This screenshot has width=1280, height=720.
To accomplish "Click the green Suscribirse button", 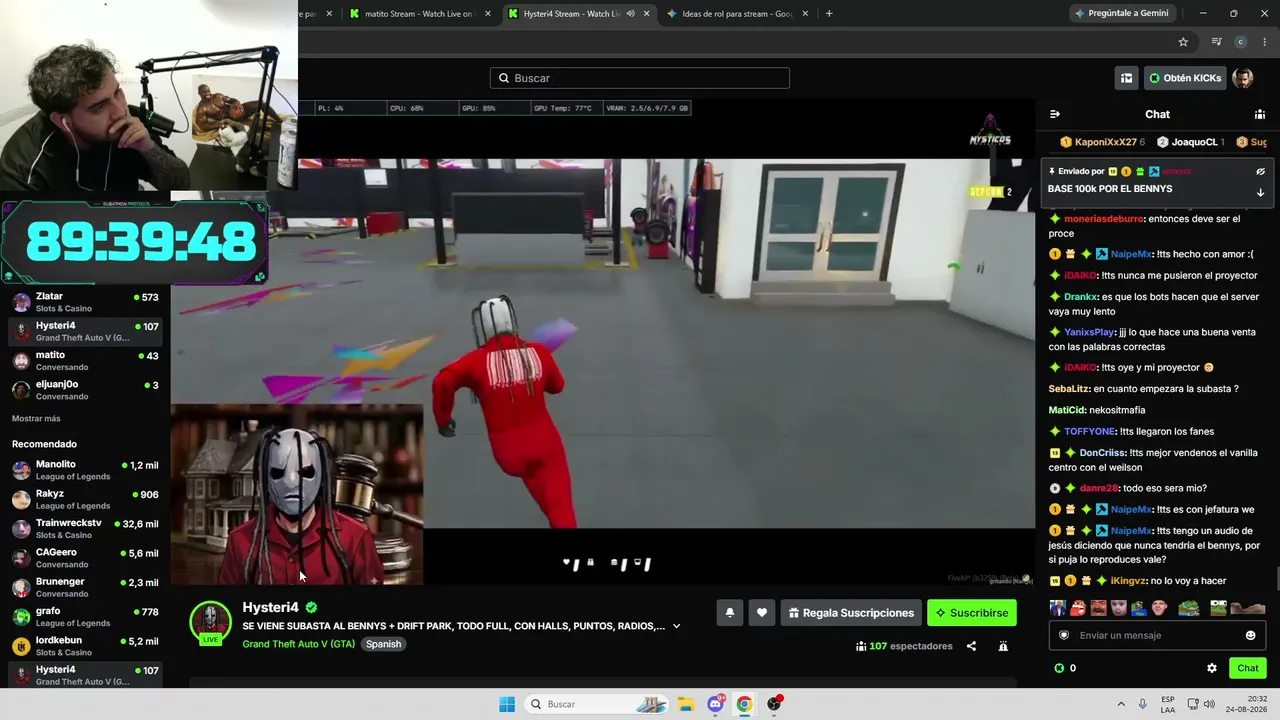I will pyautogui.click(x=972, y=613).
